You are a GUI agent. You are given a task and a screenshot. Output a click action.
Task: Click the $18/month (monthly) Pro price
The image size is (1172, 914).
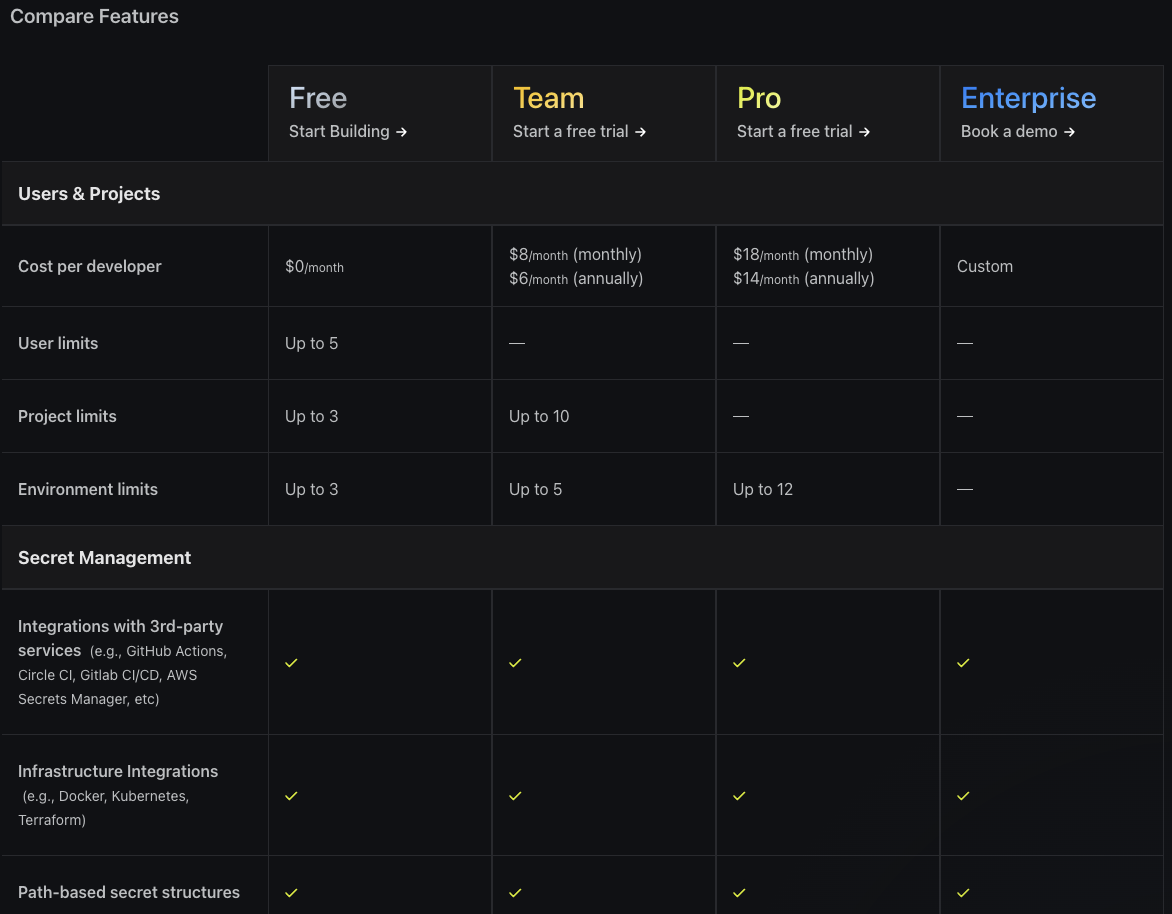pyautogui.click(x=803, y=254)
